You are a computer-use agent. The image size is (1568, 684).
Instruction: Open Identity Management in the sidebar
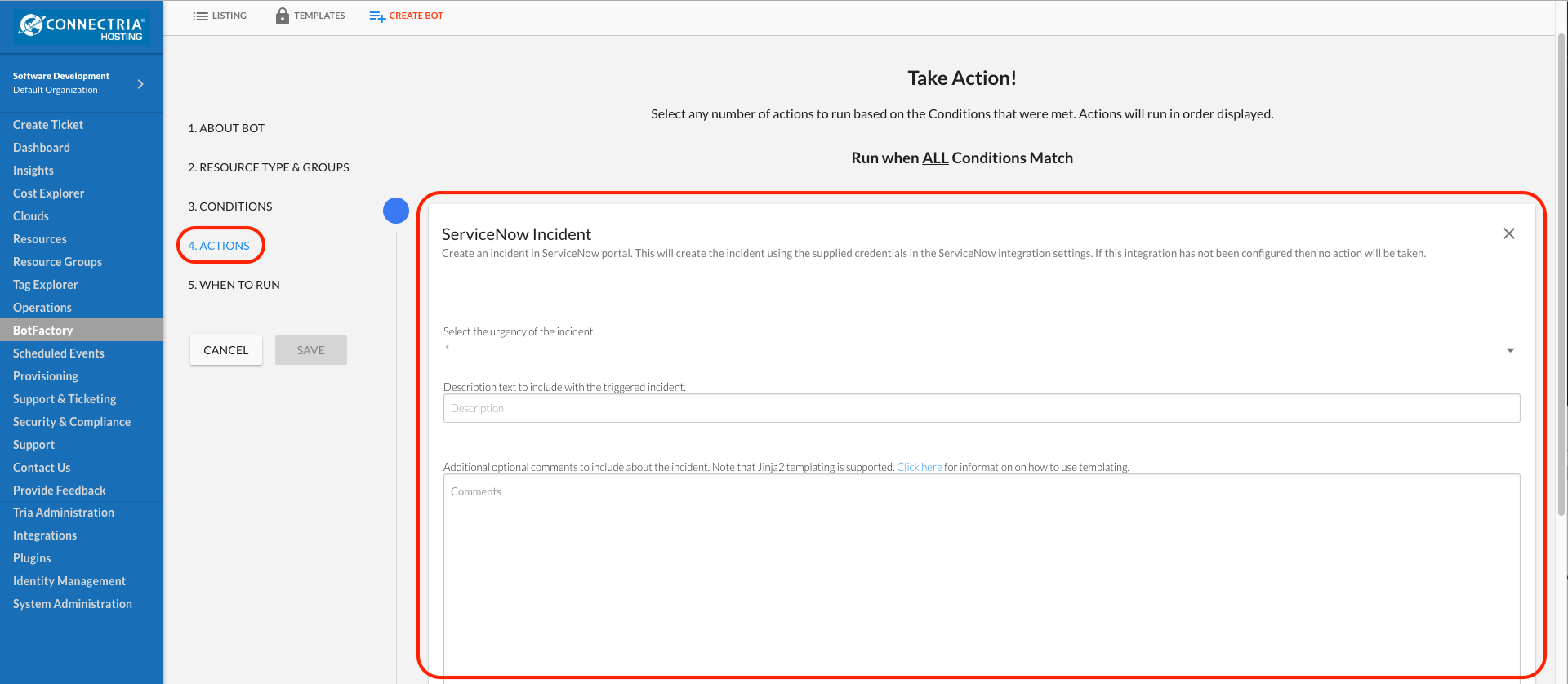(x=69, y=581)
